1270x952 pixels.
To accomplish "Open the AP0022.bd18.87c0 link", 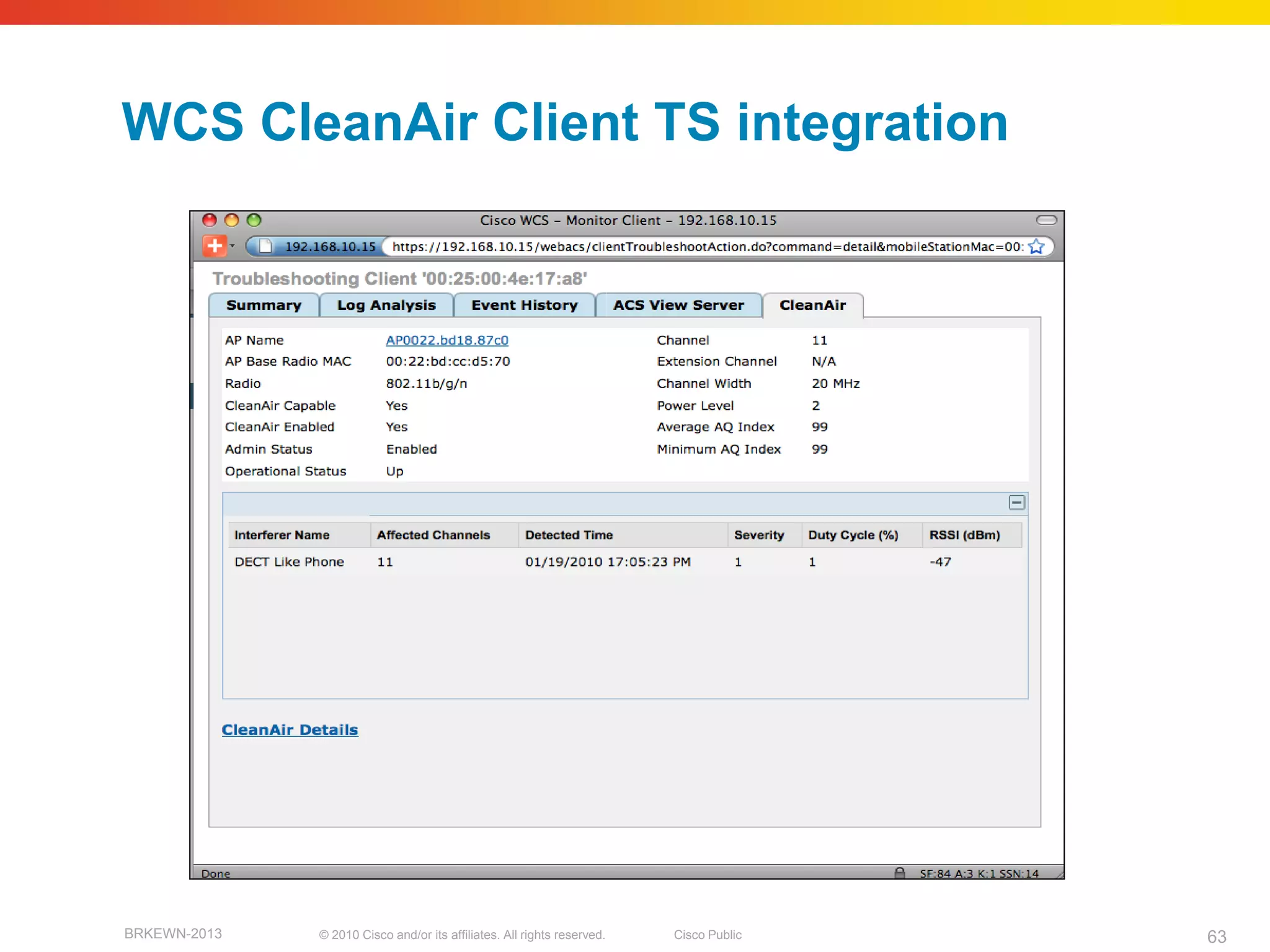I will [447, 340].
